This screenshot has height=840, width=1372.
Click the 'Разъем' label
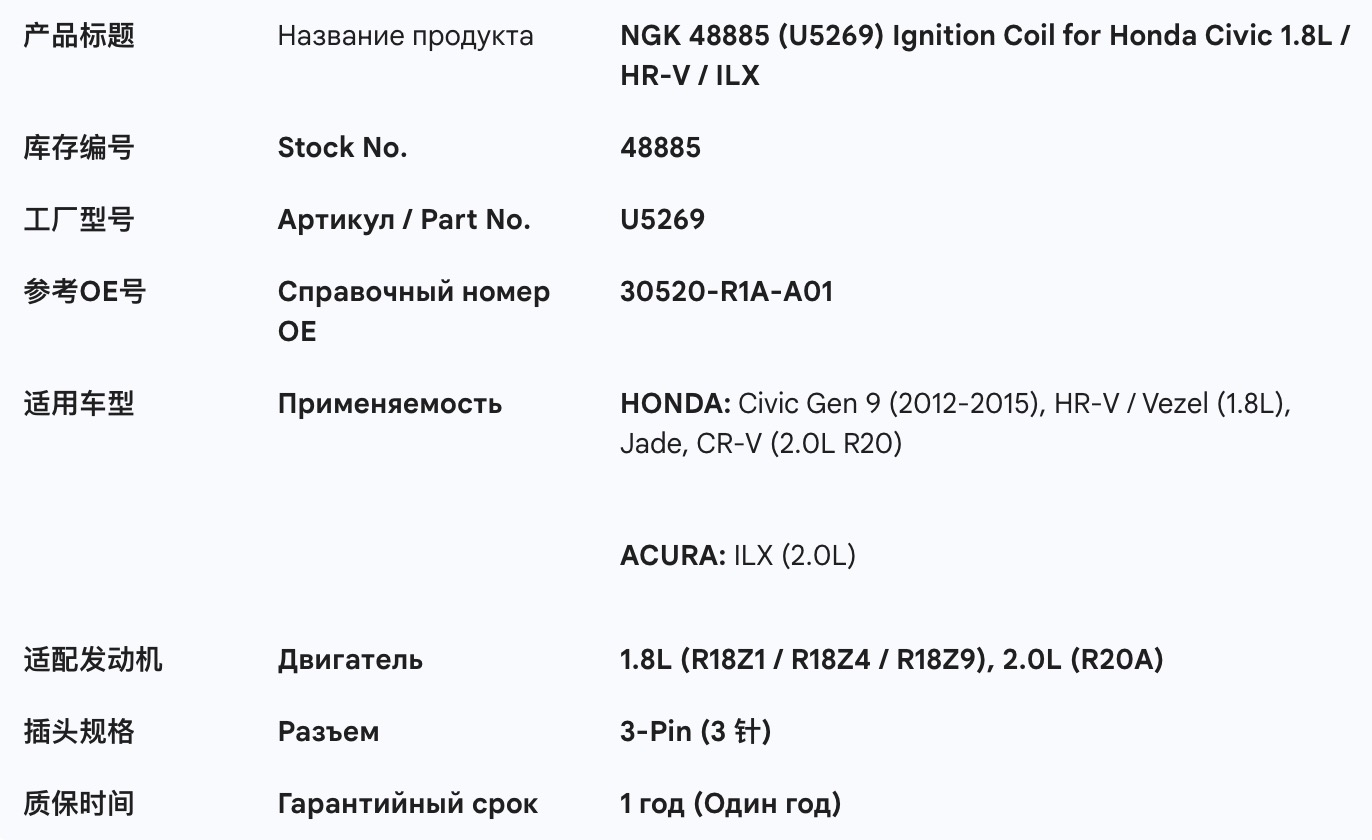[x=328, y=732]
